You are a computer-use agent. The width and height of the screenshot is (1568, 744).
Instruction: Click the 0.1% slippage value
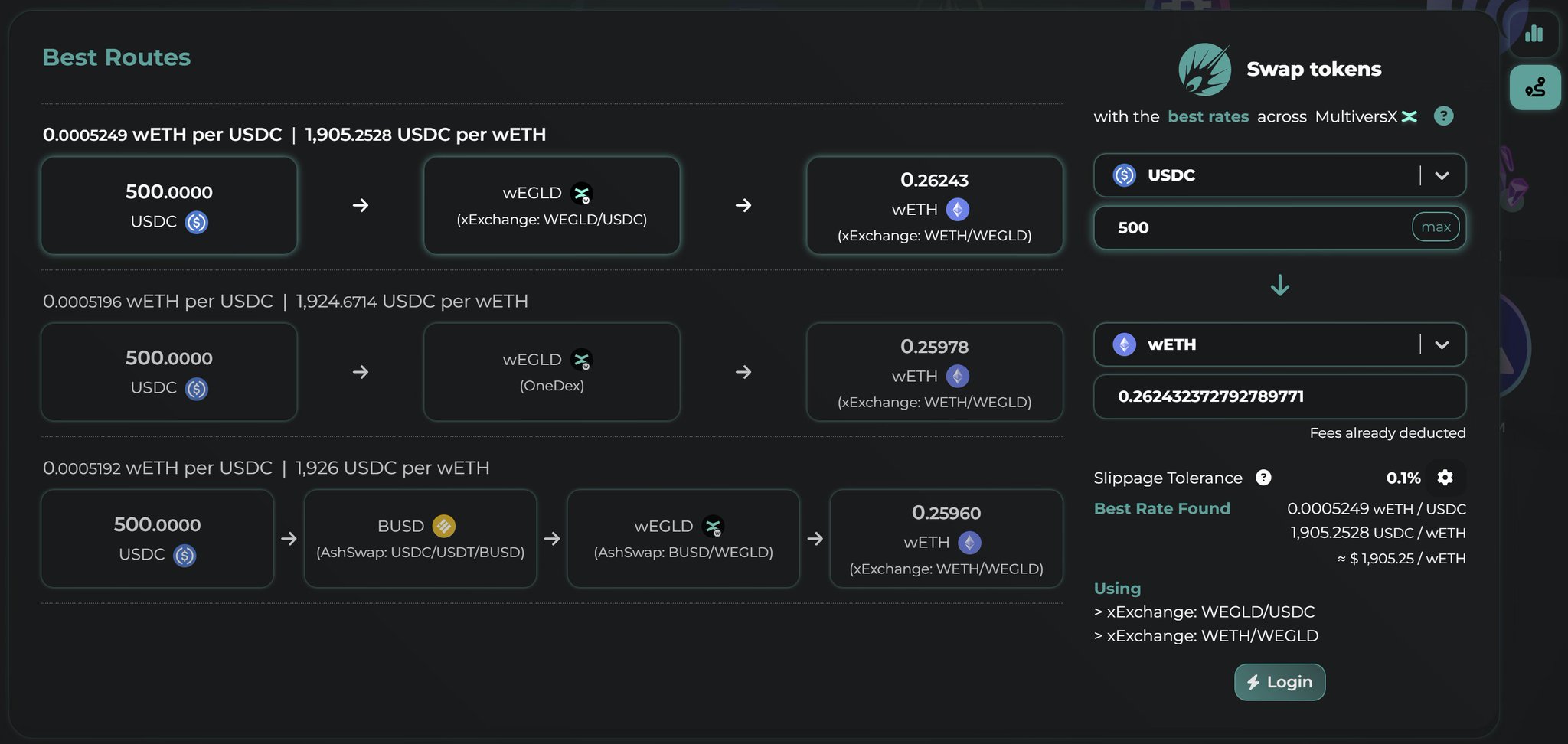(x=1403, y=478)
